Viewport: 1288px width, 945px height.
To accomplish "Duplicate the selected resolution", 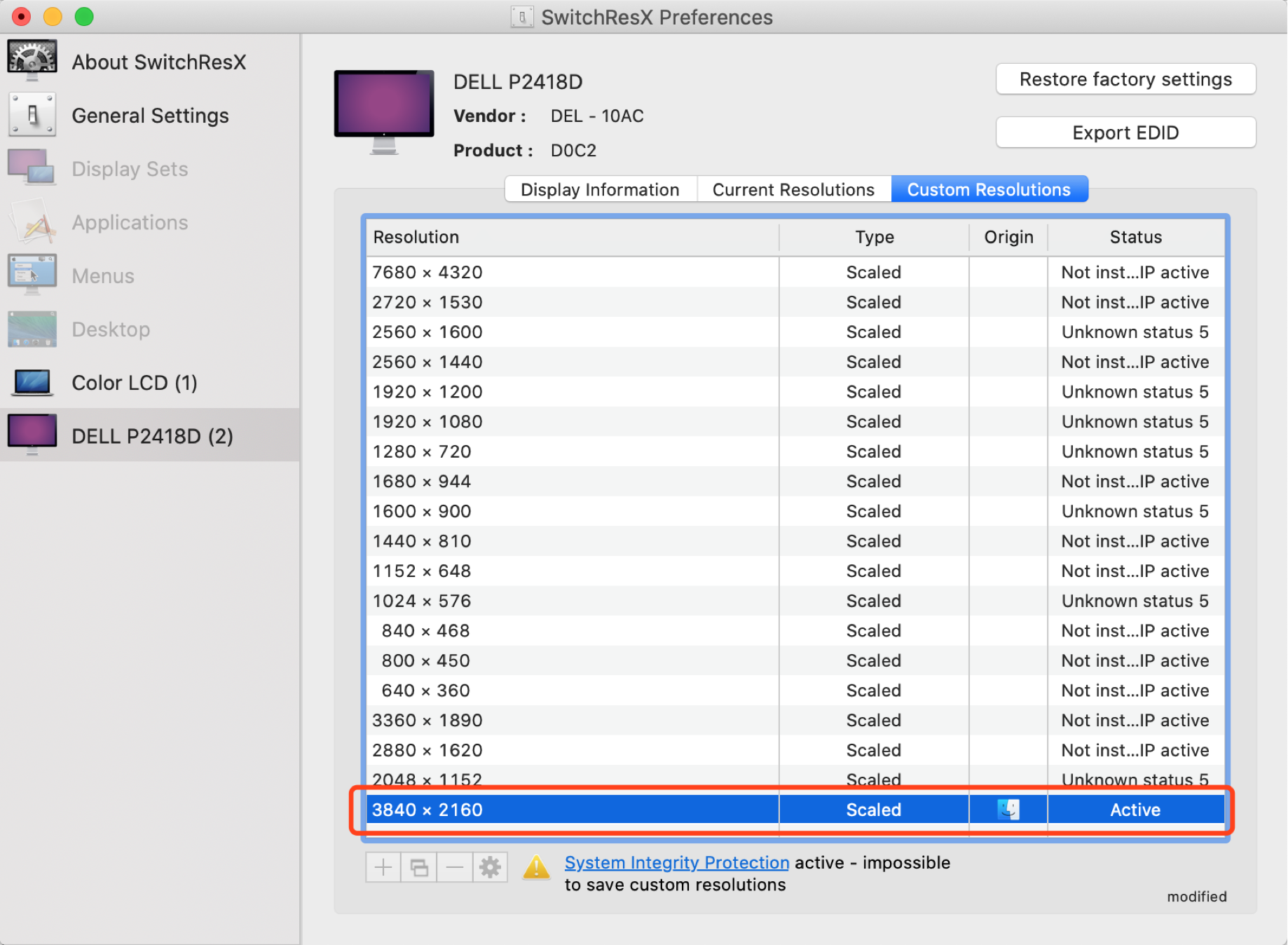I will (x=419, y=868).
